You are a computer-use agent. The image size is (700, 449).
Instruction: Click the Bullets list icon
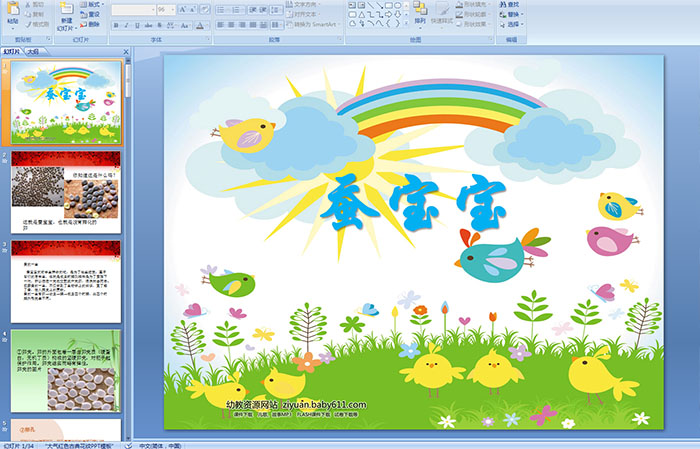[223, 10]
